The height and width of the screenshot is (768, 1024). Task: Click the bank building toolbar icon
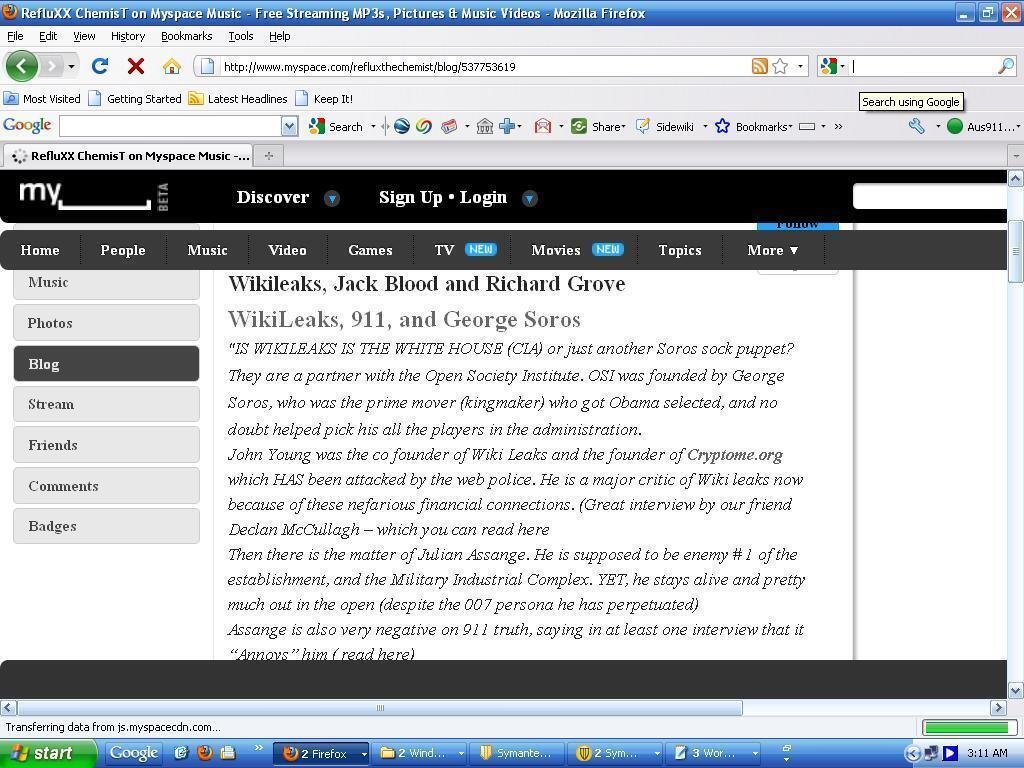pyautogui.click(x=485, y=127)
